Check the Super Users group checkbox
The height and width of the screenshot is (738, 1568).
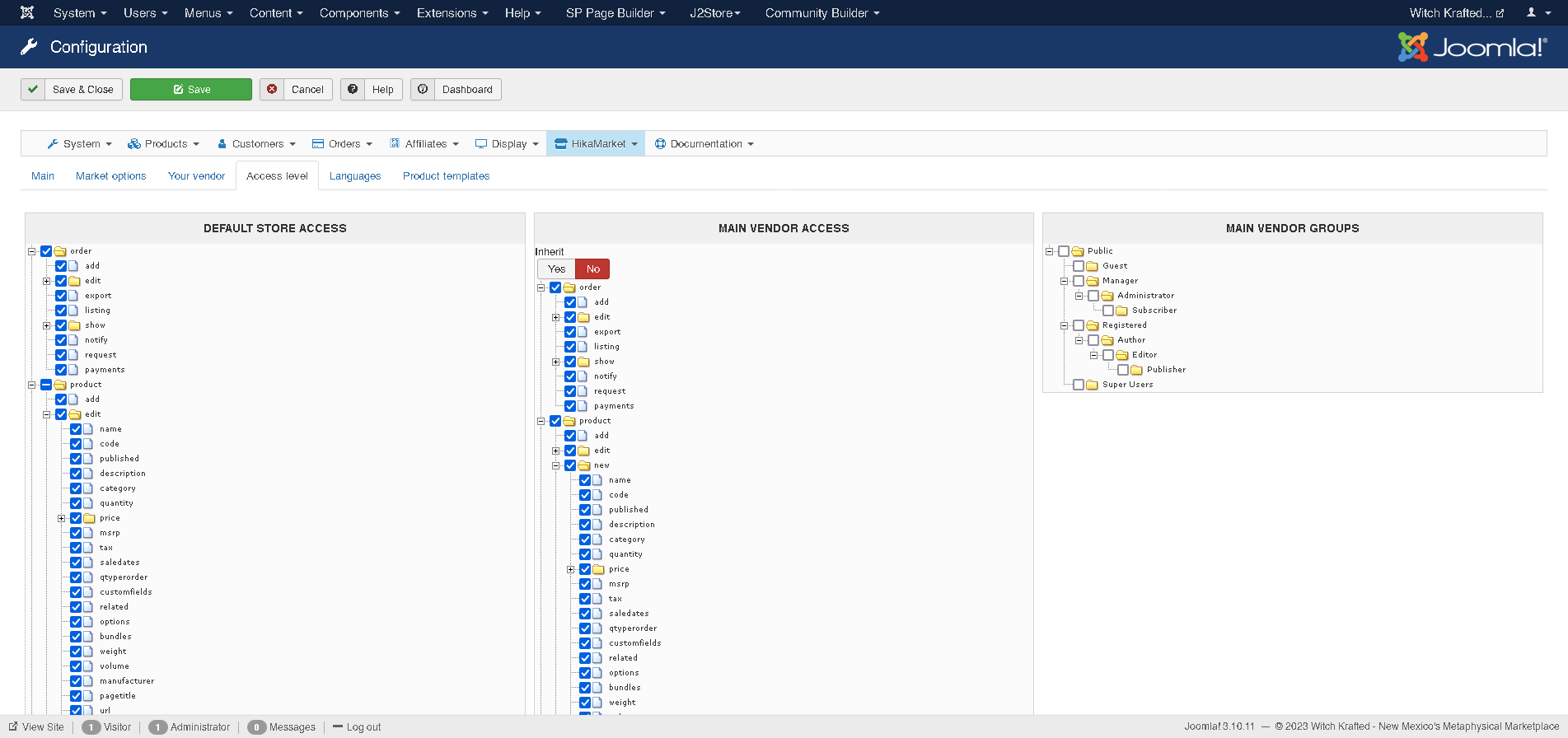pos(1079,385)
